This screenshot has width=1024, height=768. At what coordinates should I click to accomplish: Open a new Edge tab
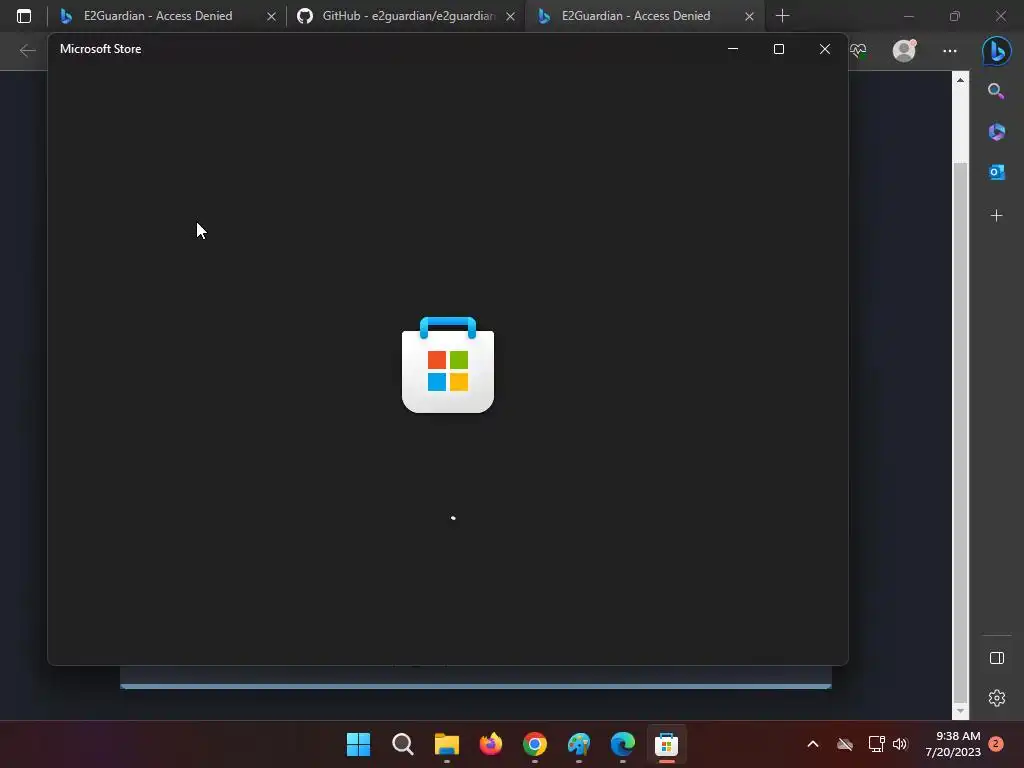782,16
